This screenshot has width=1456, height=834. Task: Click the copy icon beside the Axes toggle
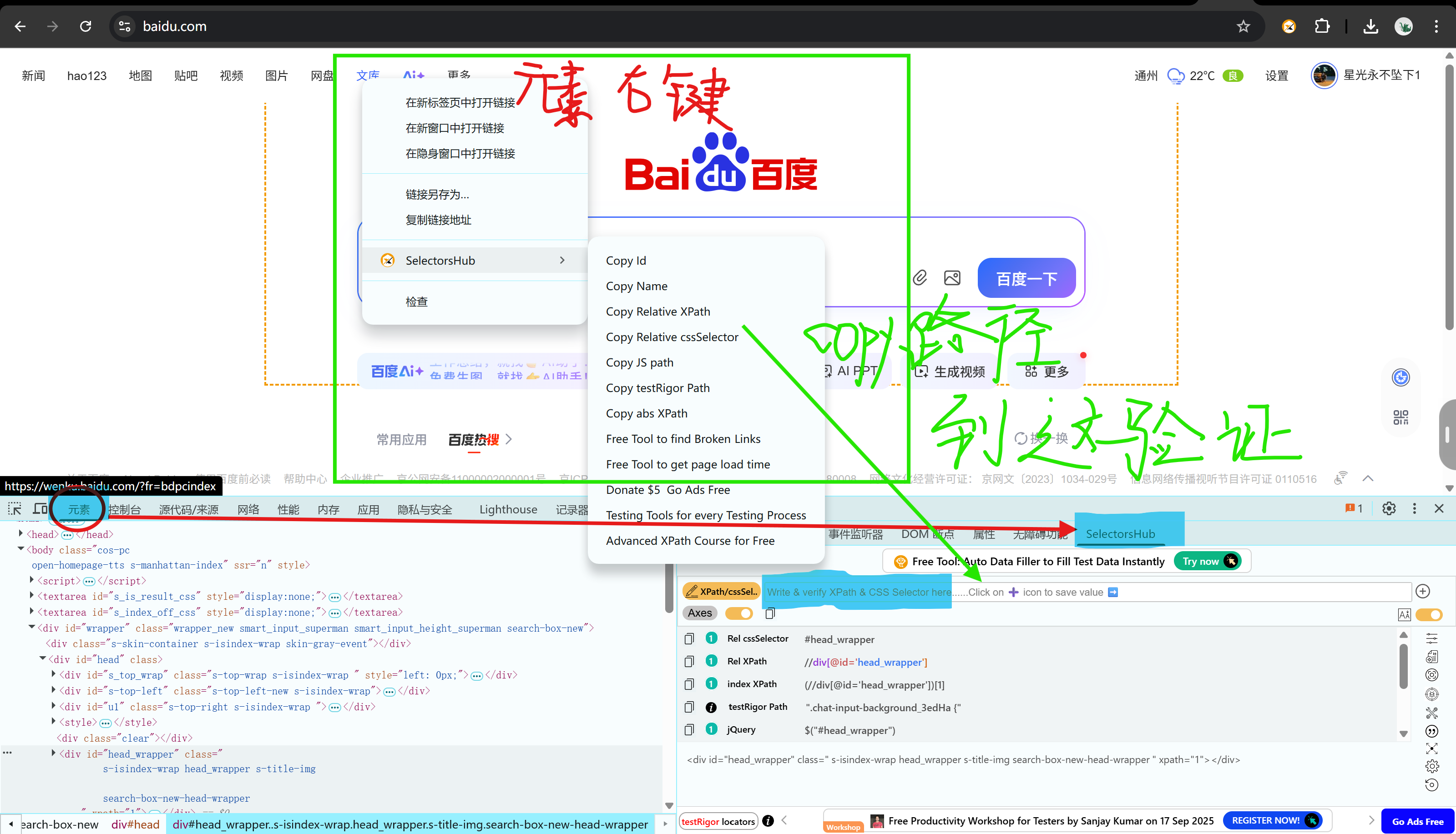770,613
